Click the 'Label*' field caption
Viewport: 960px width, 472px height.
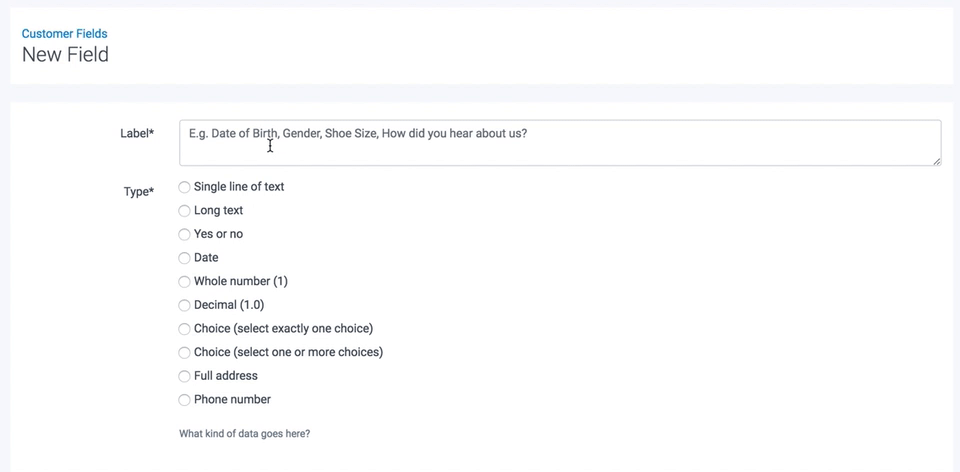click(137, 133)
